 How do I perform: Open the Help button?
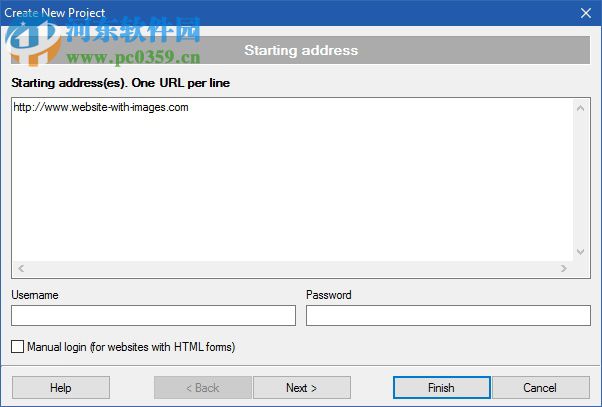[61, 387]
